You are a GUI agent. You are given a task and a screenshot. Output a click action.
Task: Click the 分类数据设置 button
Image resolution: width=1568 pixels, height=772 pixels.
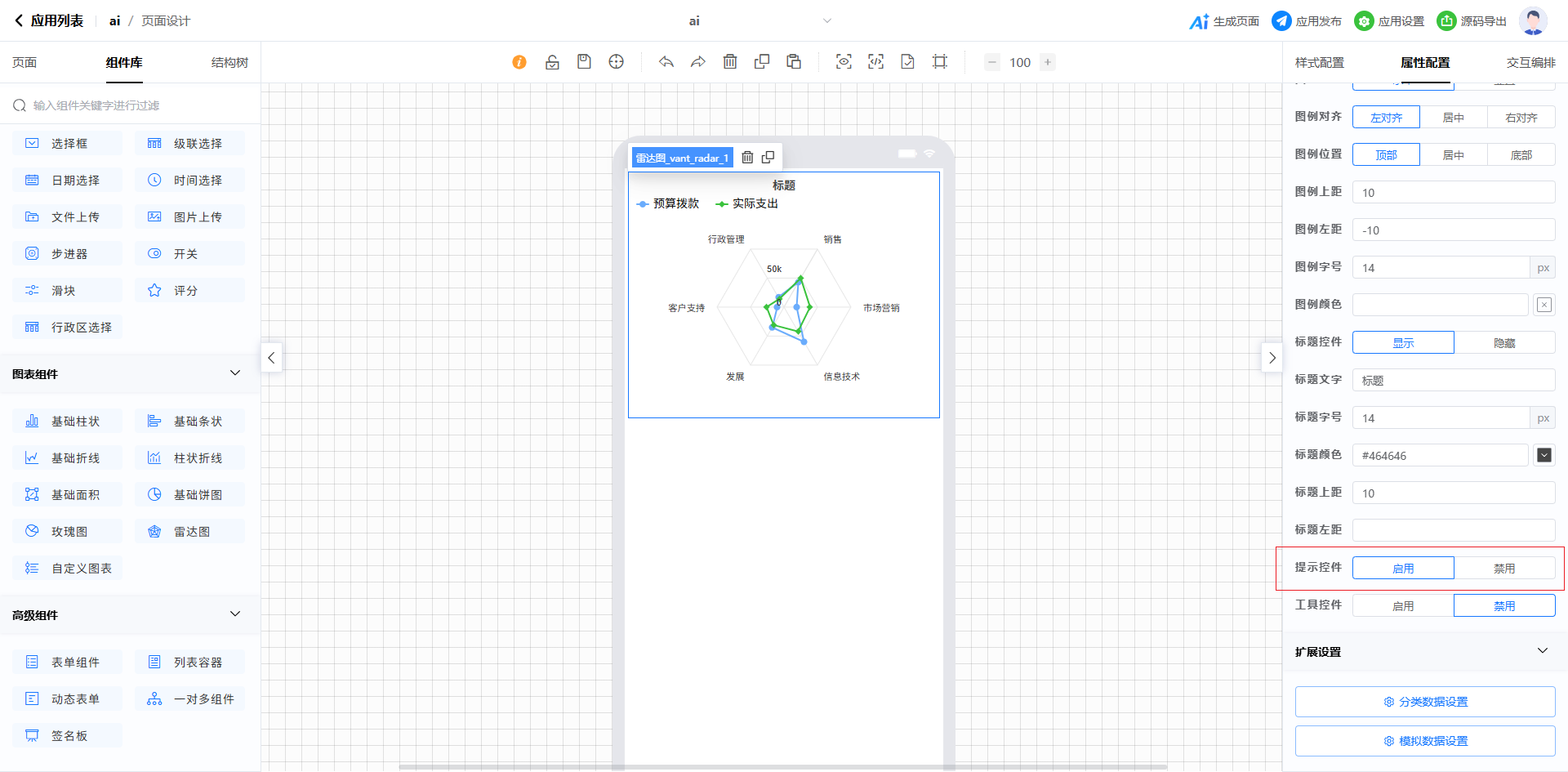tap(1425, 702)
